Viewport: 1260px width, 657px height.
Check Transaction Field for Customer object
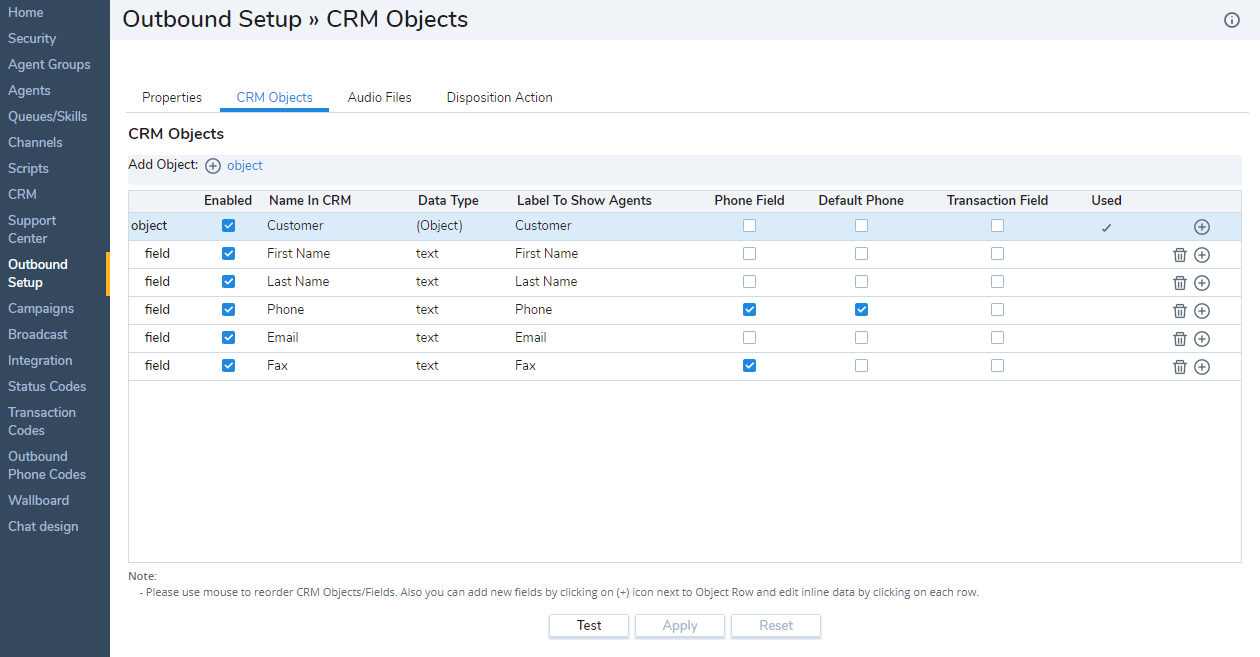coord(997,226)
